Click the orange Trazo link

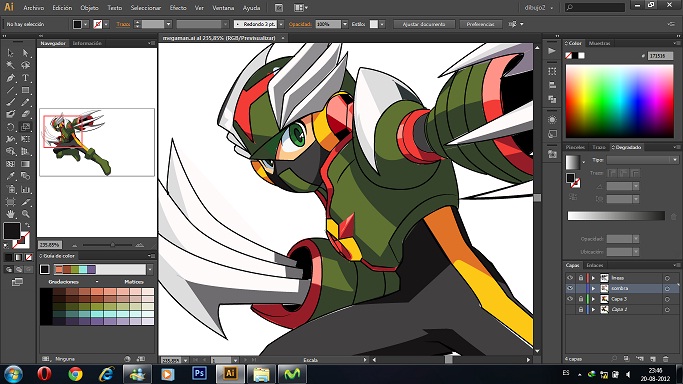pos(123,24)
